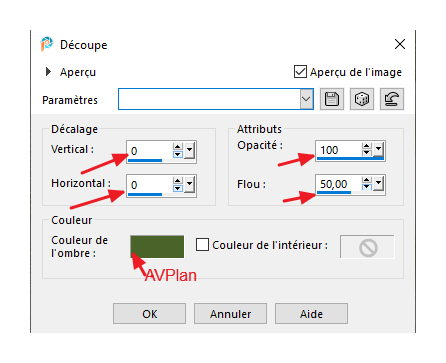
Task: Click the PaintShop Pro logo icon
Action: point(47,44)
